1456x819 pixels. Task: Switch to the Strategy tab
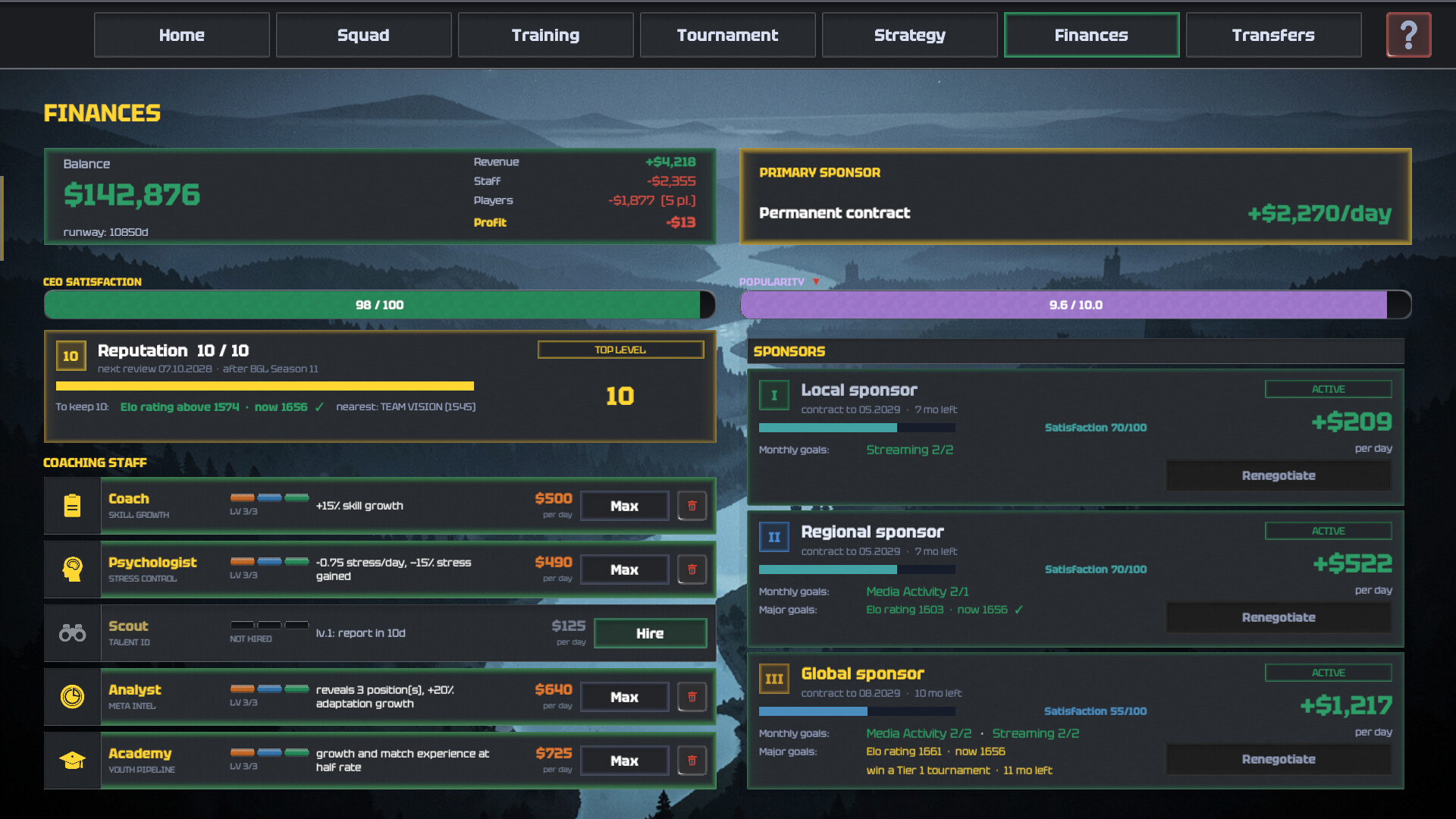(910, 35)
